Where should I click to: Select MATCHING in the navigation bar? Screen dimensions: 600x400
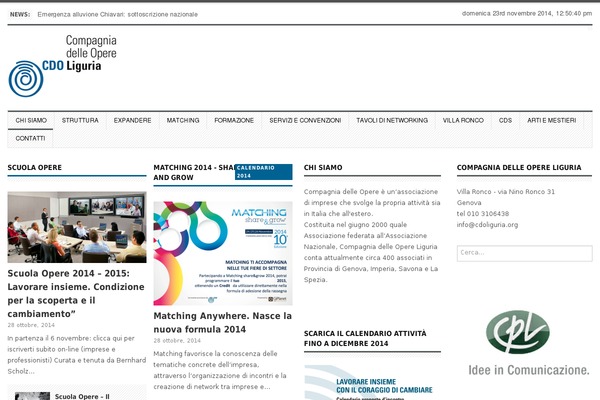pos(183,121)
